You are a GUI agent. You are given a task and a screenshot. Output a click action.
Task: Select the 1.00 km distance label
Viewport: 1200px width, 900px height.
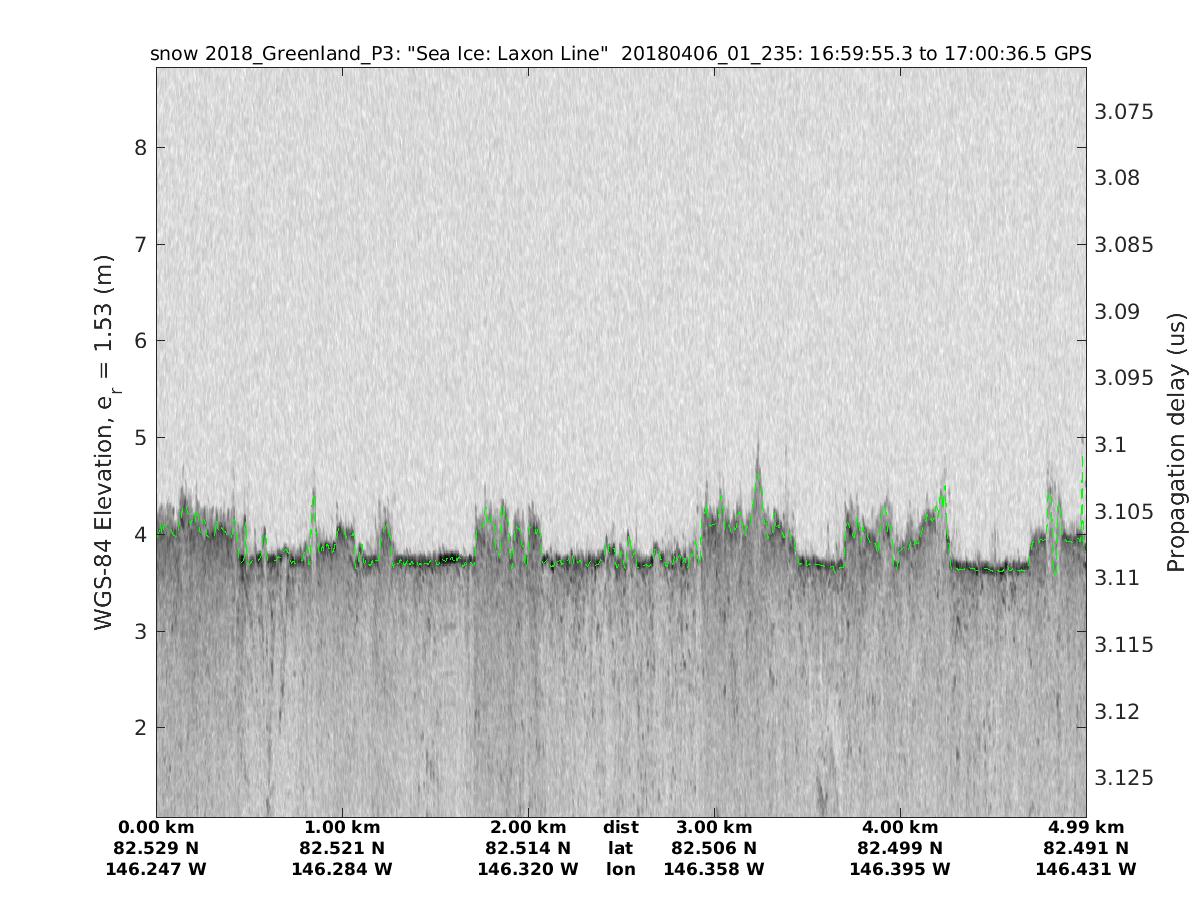[x=342, y=828]
